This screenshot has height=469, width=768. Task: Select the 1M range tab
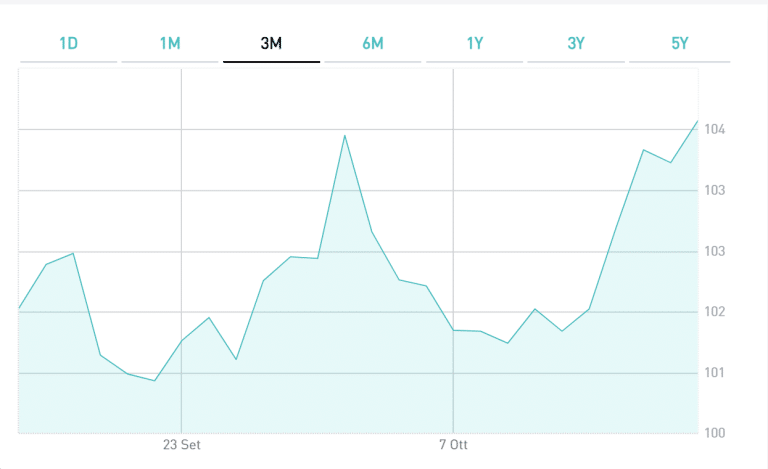pyautogui.click(x=170, y=43)
